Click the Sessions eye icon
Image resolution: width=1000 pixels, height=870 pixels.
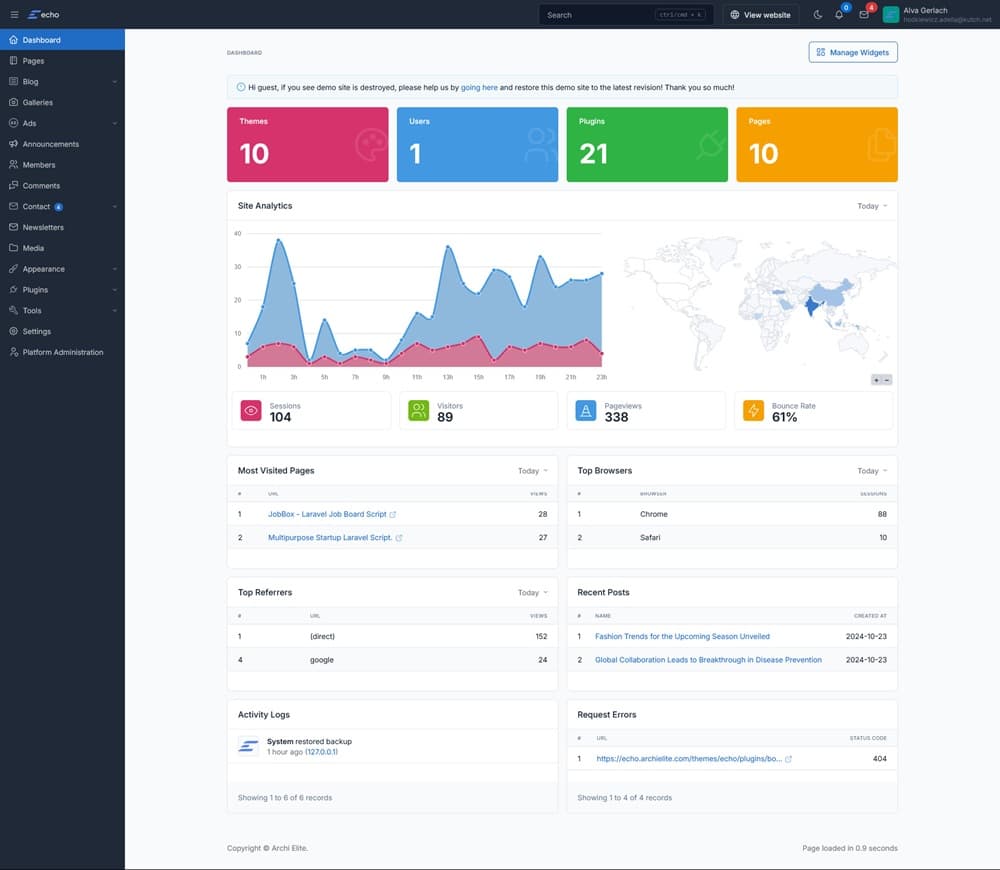pos(250,411)
